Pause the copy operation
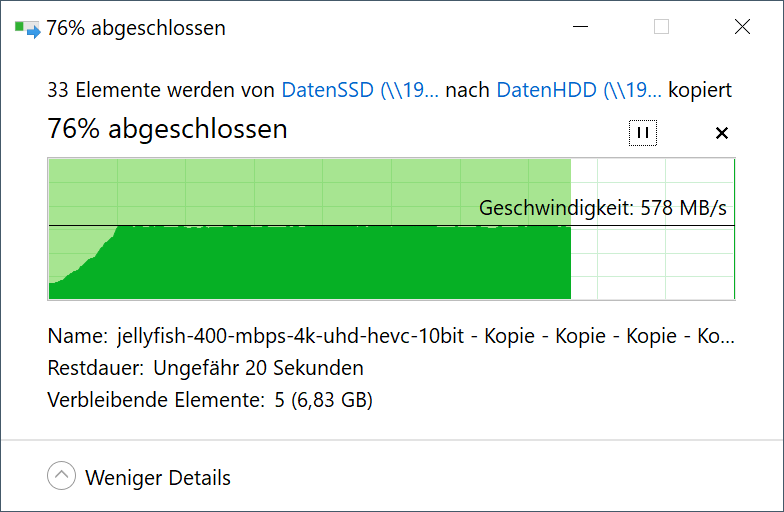Screen dimensions: 784x512 pos(643,132)
